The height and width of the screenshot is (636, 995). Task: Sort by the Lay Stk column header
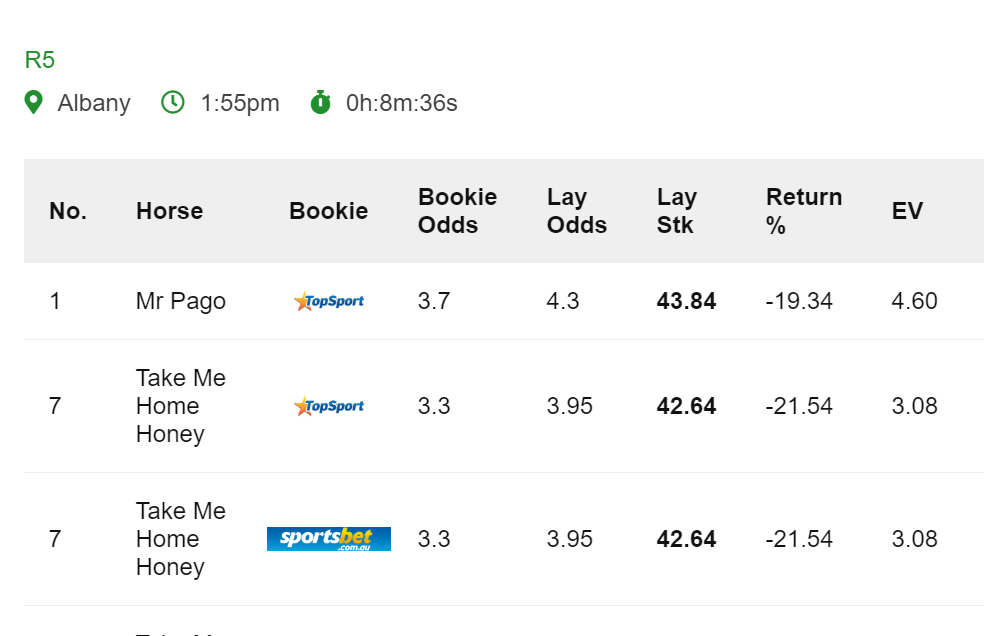click(677, 211)
